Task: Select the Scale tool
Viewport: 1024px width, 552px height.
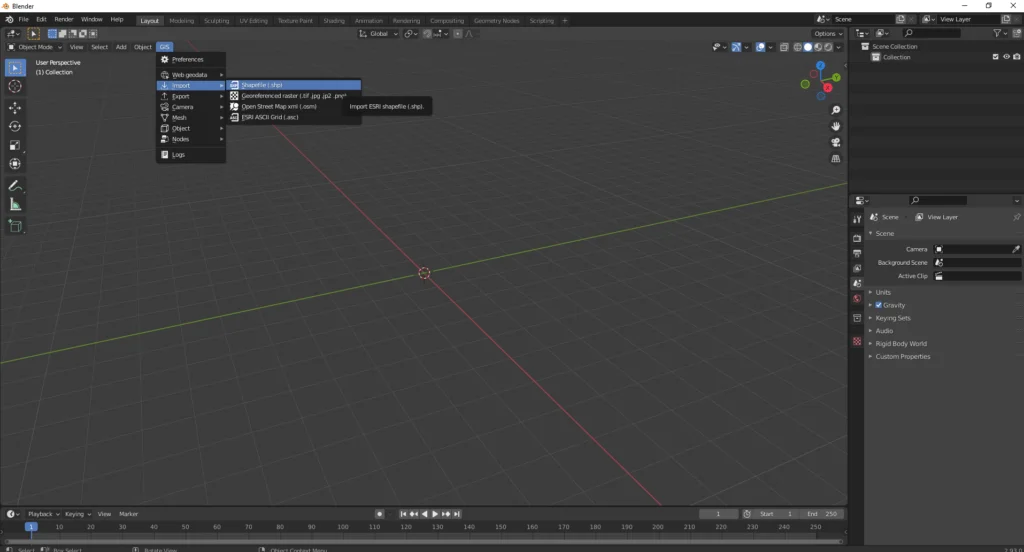Action: 15,146
